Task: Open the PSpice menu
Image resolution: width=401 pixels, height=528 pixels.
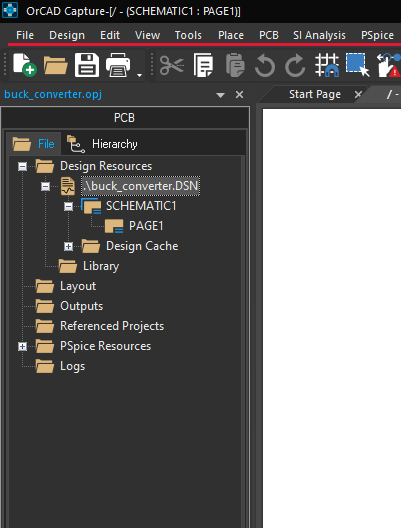Action: click(x=377, y=35)
